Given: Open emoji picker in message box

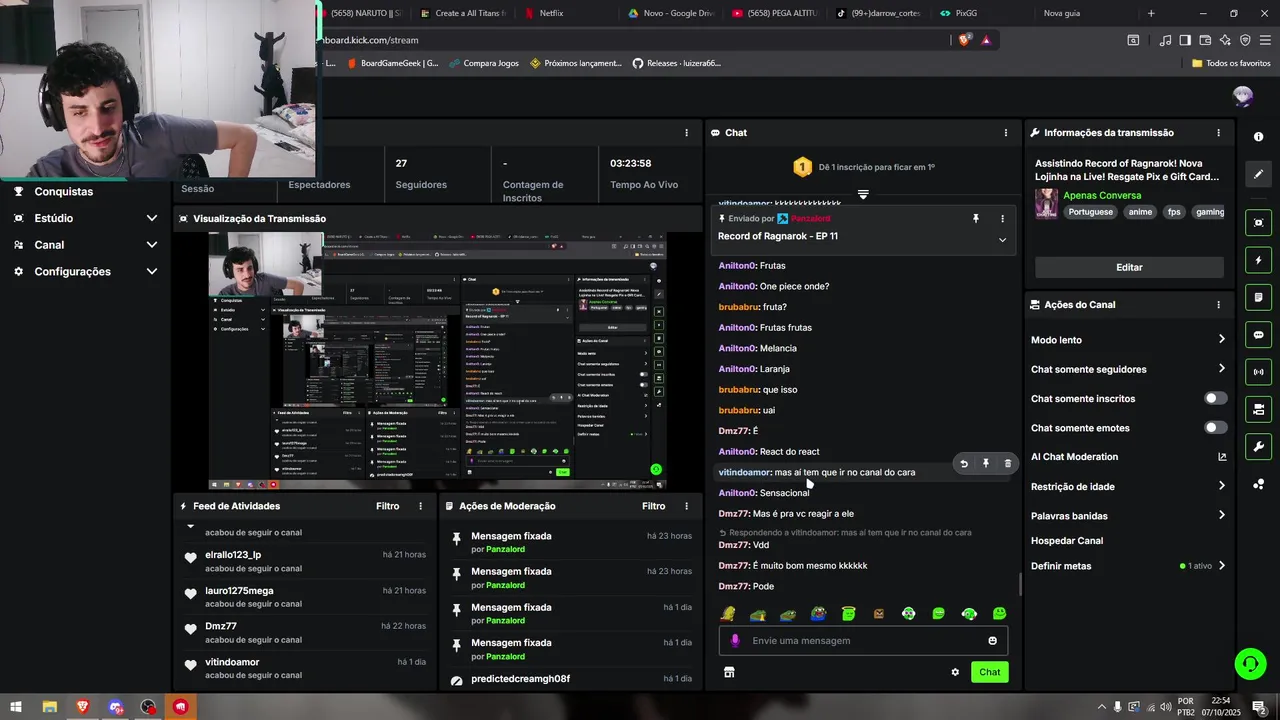Looking at the screenshot, I should tap(992, 641).
